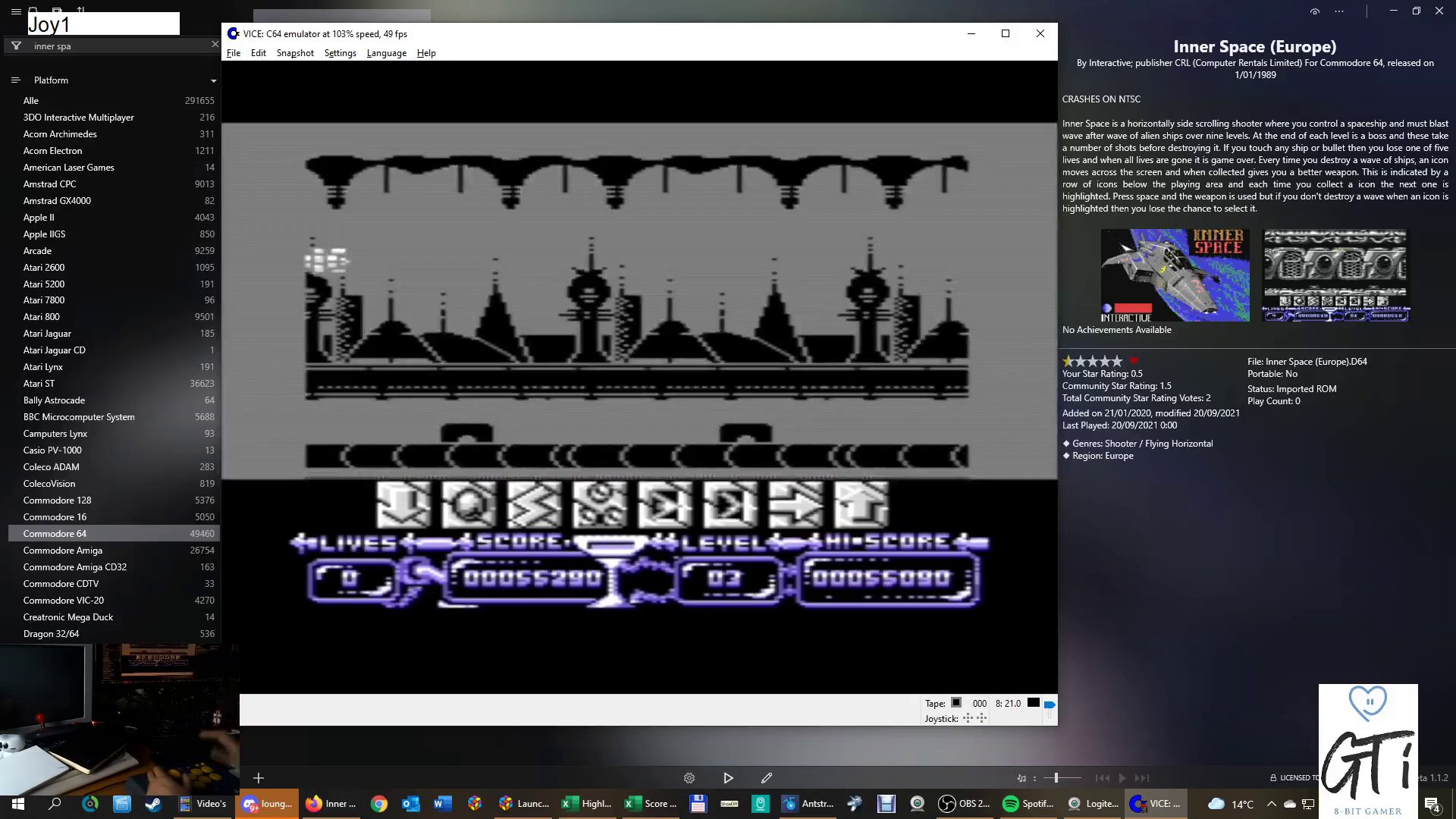The image size is (1456, 819).
Task: Select the Atari ST platform
Action: (x=114, y=384)
